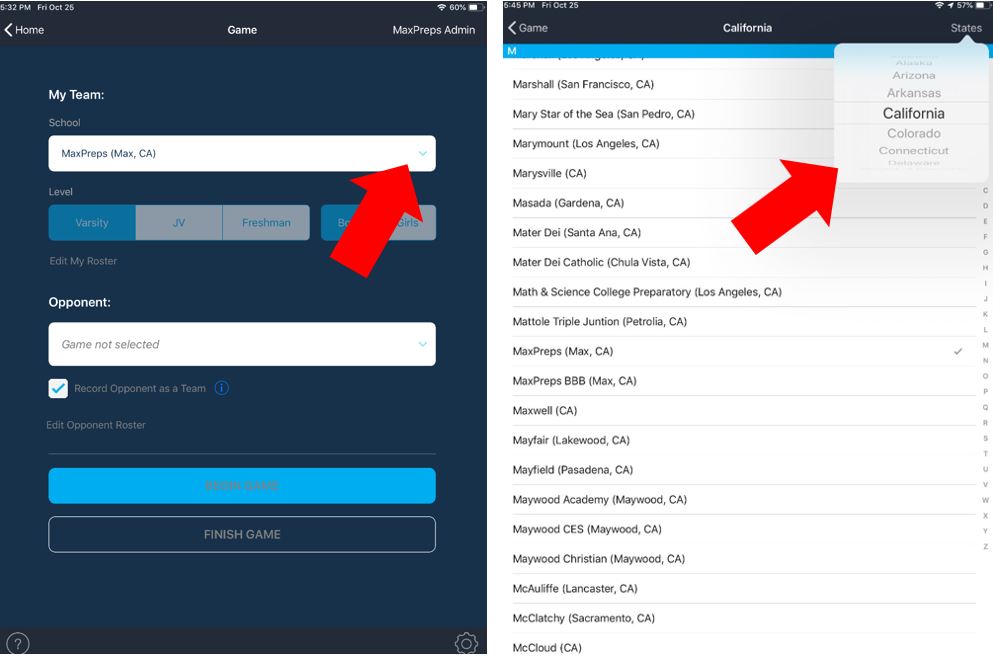Pick Connecticut in states picker

tap(913, 151)
